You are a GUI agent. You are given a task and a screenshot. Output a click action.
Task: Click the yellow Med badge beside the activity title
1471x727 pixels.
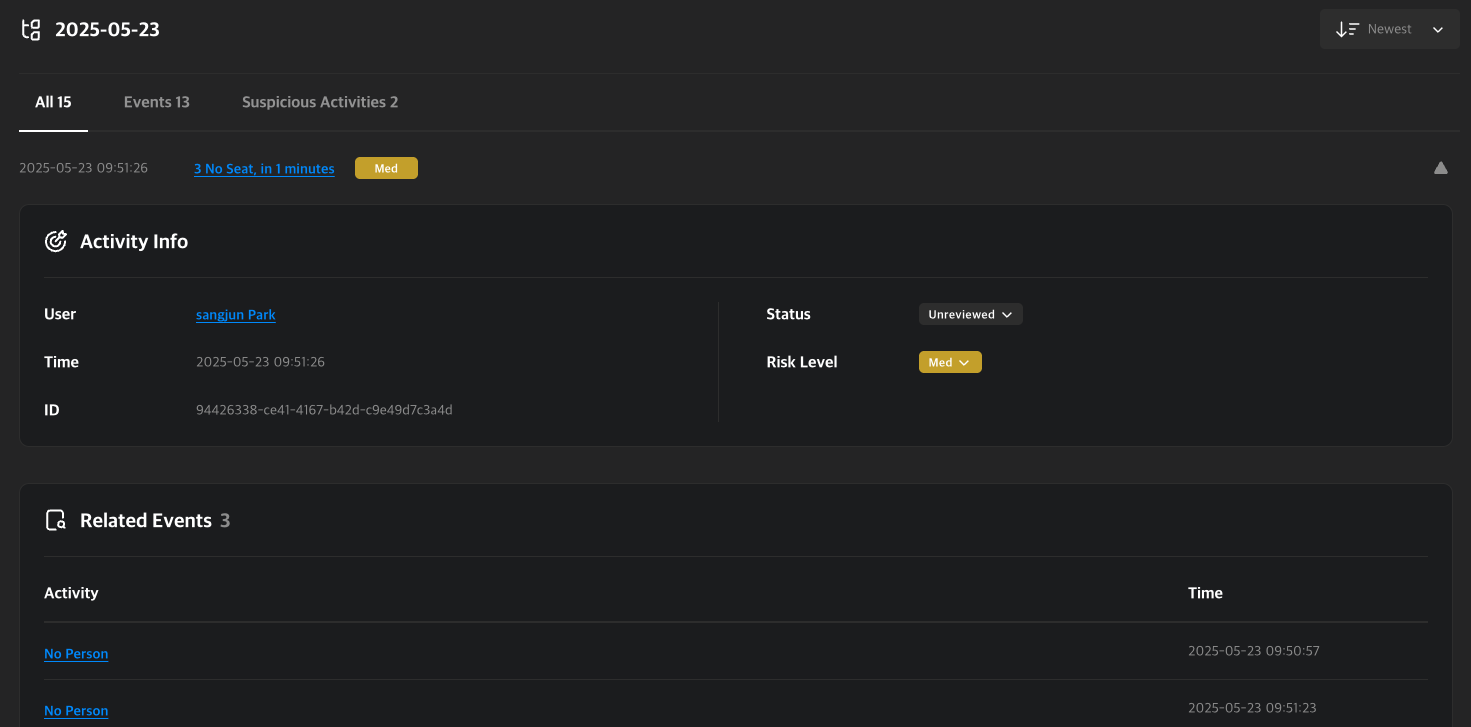pos(386,167)
